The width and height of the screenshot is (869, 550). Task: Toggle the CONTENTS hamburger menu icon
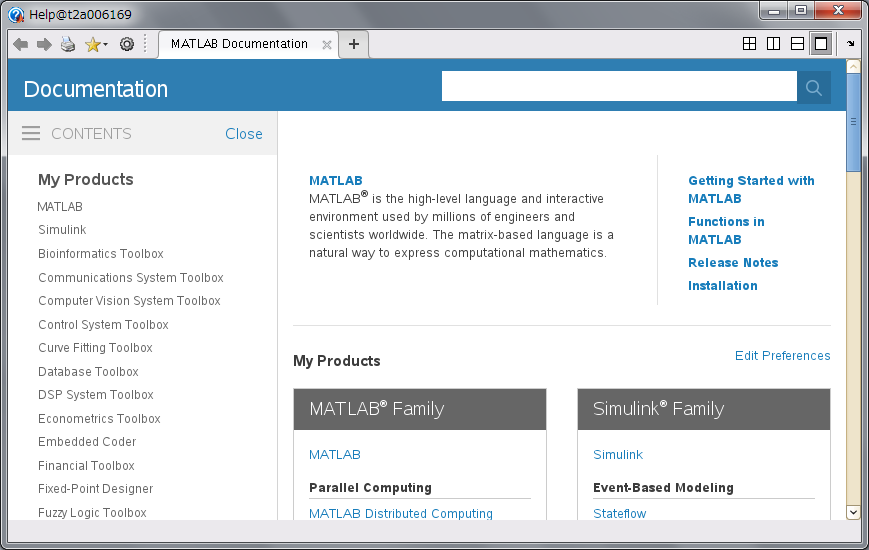pyautogui.click(x=31, y=133)
